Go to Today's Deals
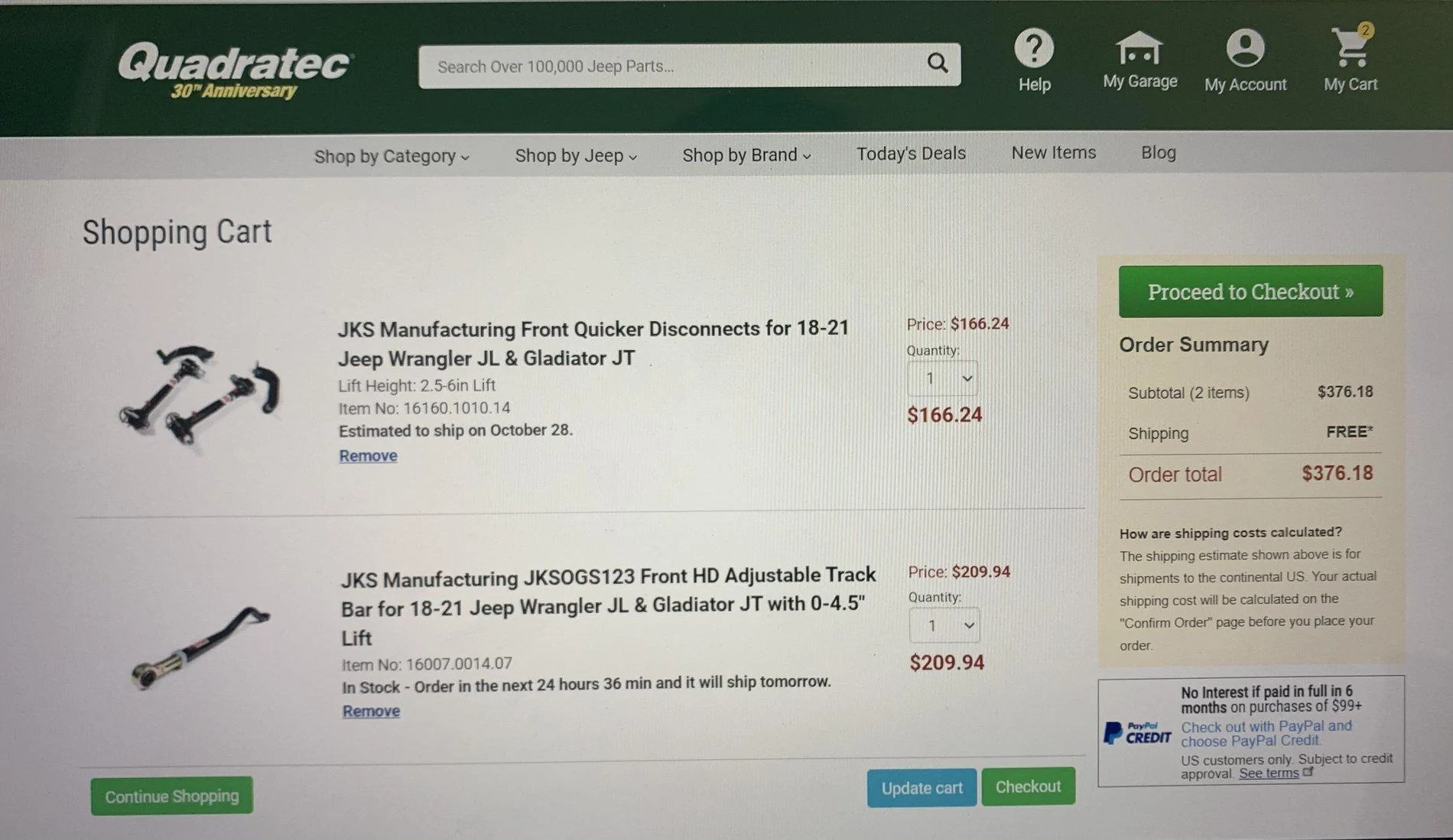This screenshot has height=840, width=1453. pyautogui.click(x=911, y=154)
